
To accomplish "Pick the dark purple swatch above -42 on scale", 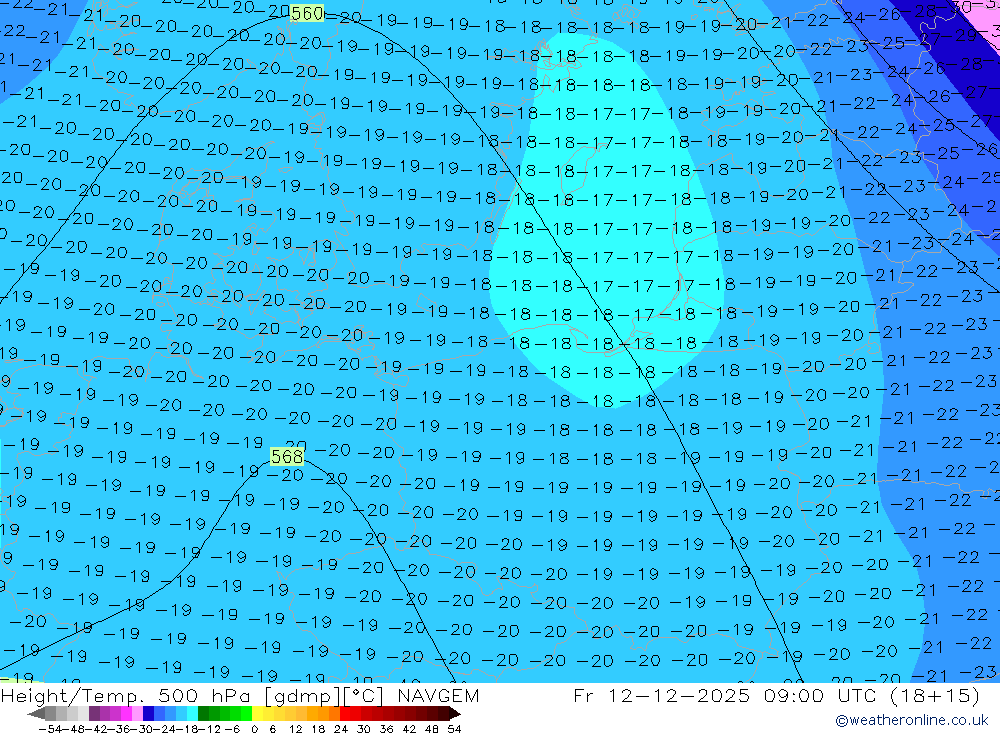I will pyautogui.click(x=94, y=714).
